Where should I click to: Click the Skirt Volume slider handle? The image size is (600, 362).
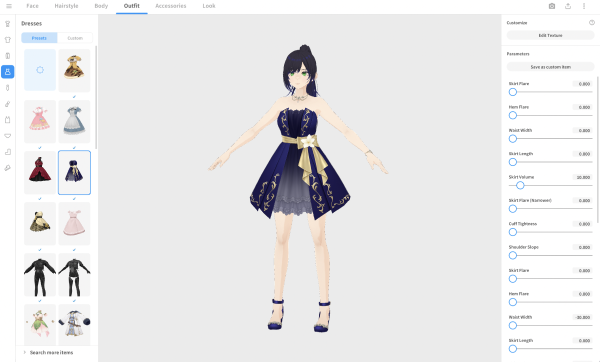click(x=520, y=185)
